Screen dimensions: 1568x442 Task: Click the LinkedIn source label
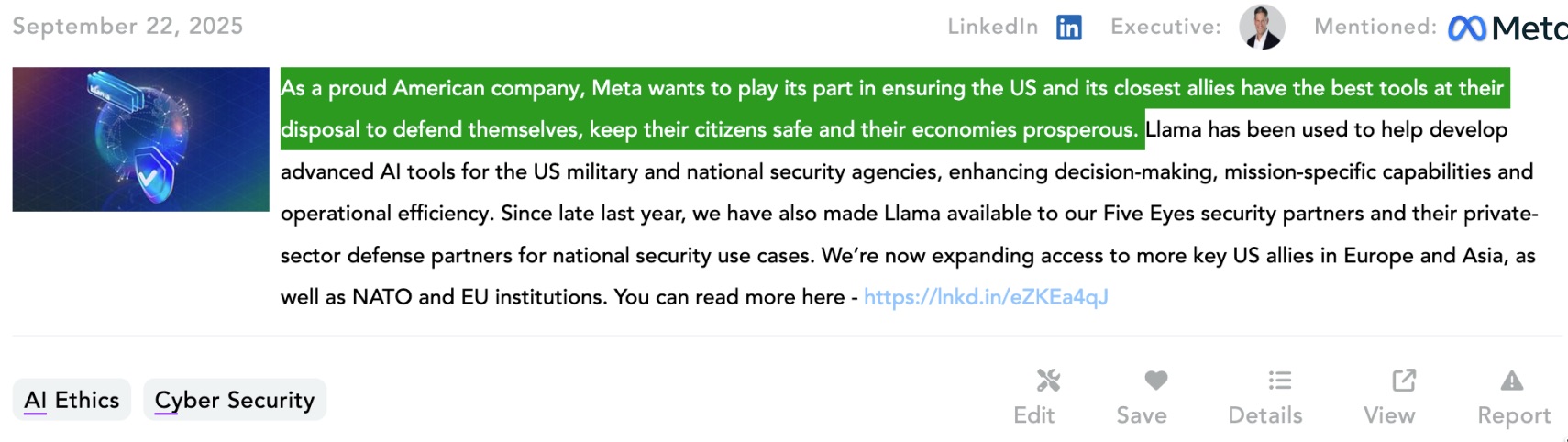992,27
